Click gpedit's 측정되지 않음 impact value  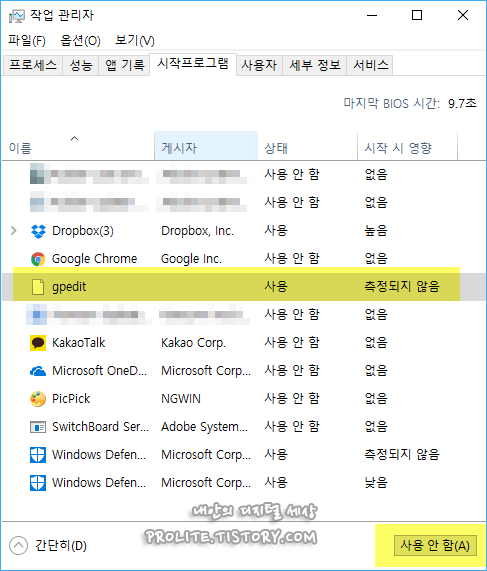402,287
